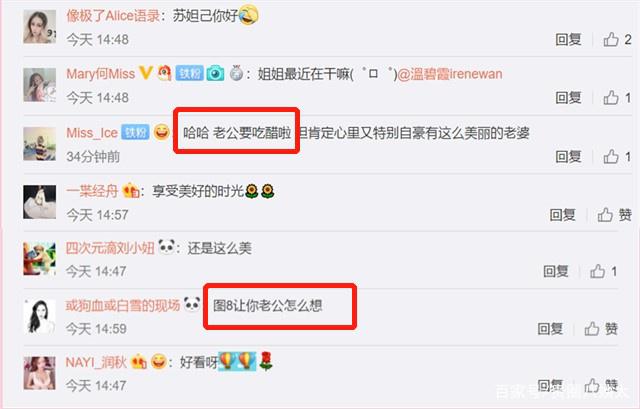Click the 铁粉 badge beside Miss_Ice

click(135, 132)
